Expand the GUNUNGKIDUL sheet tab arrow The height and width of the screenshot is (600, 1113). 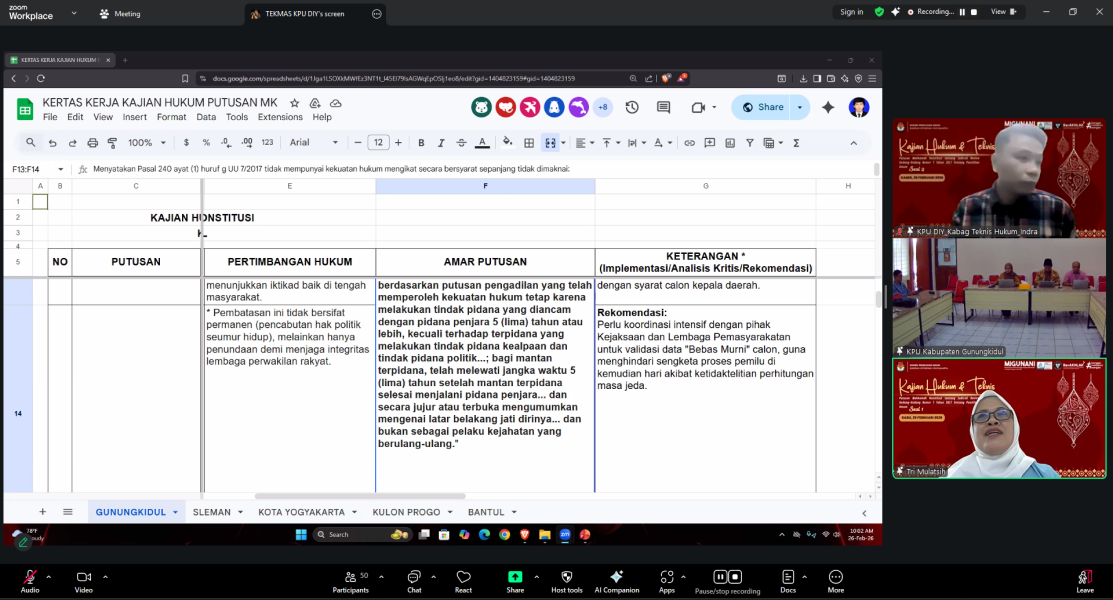pos(175,512)
